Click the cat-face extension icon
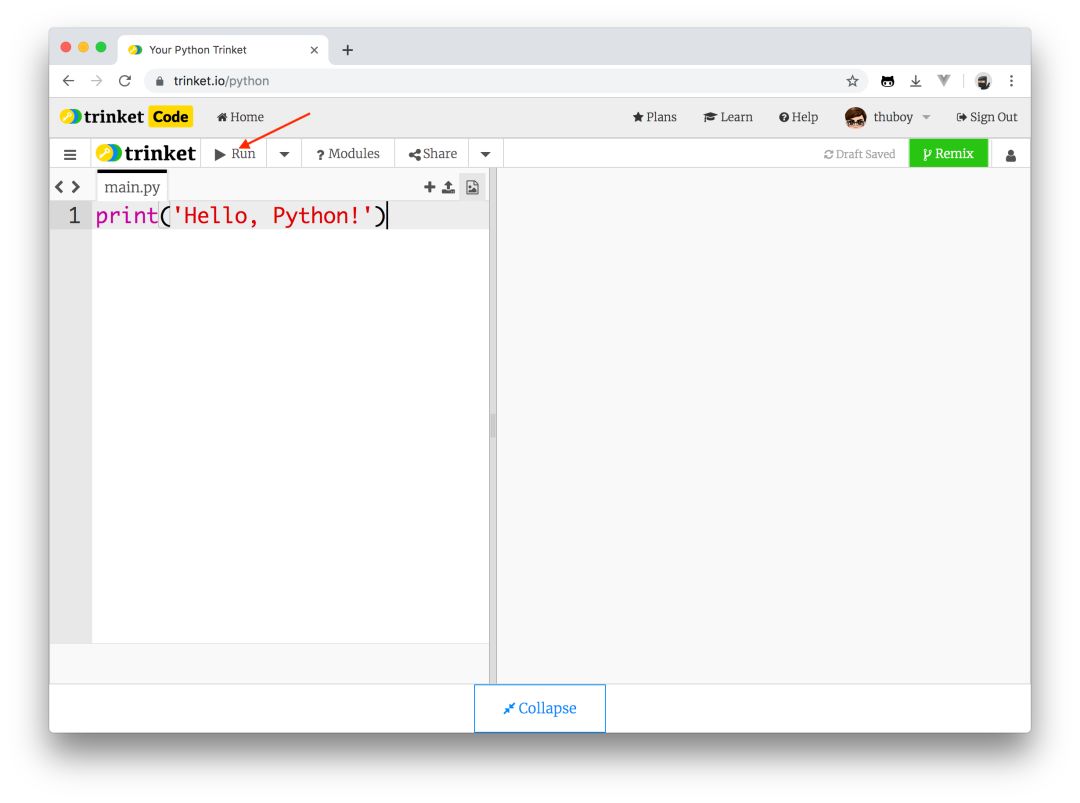 (x=887, y=81)
